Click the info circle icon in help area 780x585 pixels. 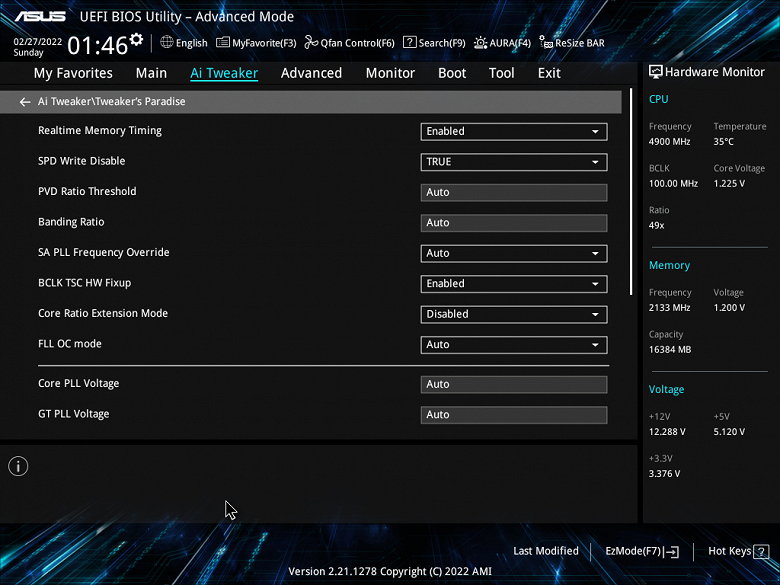18,466
